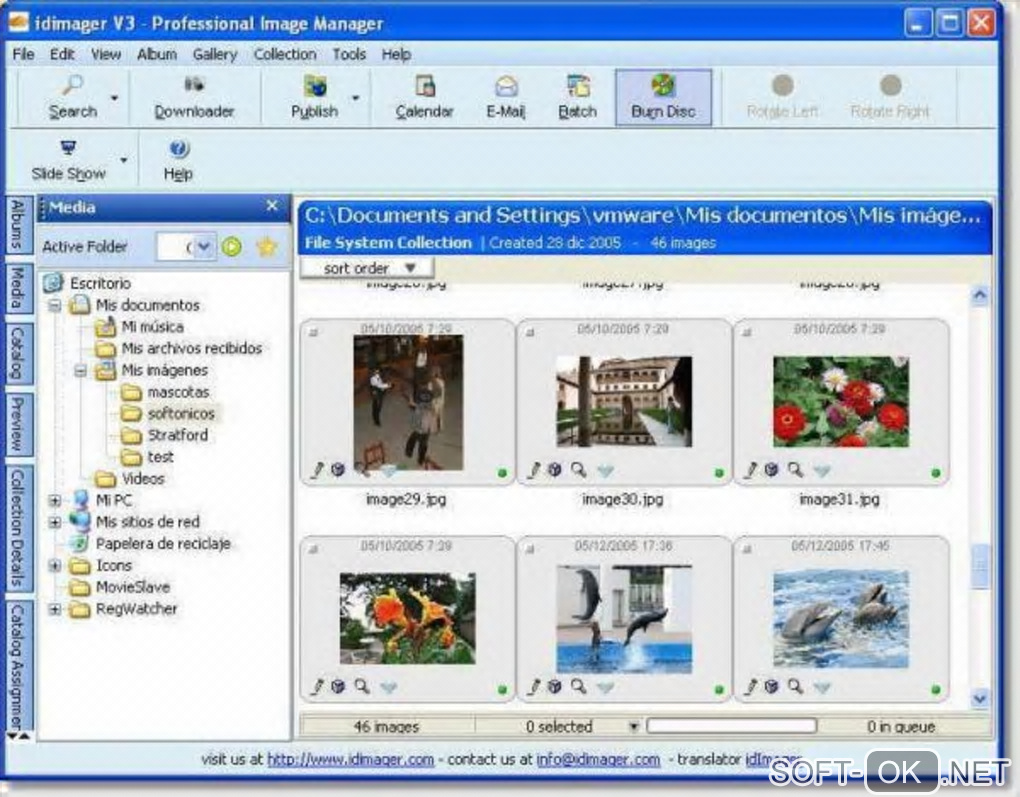Switch to the Catalog side tab
This screenshot has width=1020, height=797.
pos(18,353)
